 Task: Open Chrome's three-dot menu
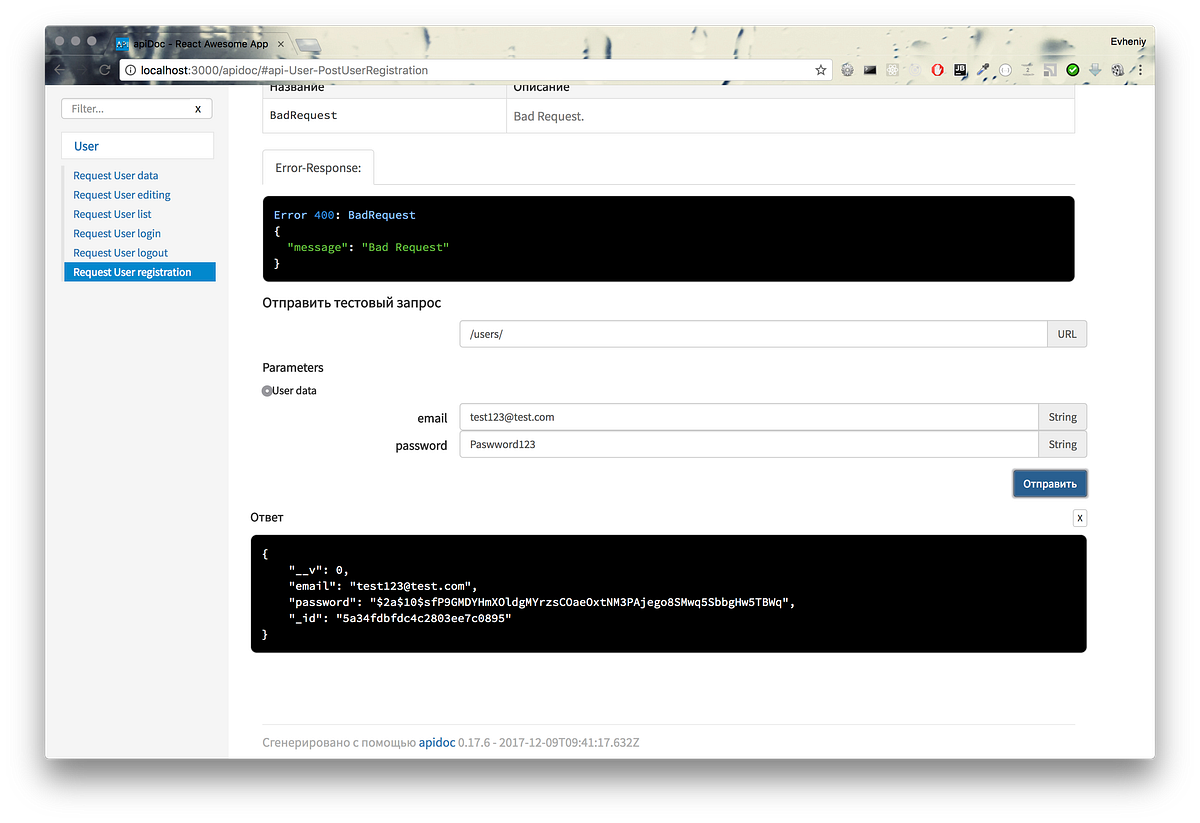[x=1140, y=70]
